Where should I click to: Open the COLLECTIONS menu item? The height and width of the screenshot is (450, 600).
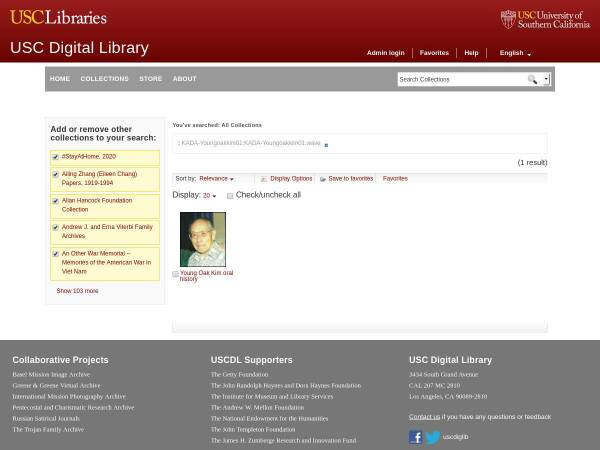tap(104, 79)
